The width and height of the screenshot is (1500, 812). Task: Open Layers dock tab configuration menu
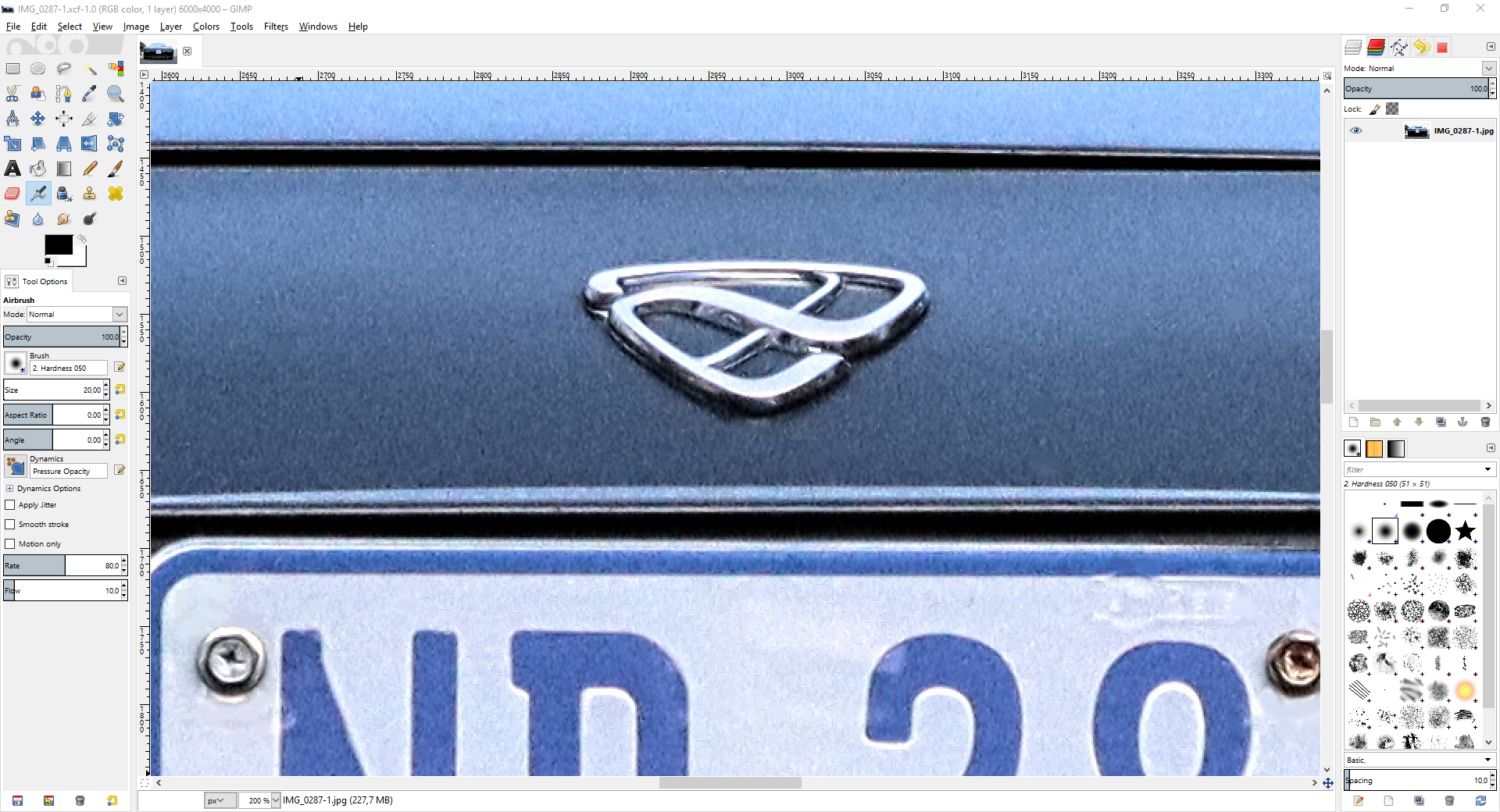1491,47
